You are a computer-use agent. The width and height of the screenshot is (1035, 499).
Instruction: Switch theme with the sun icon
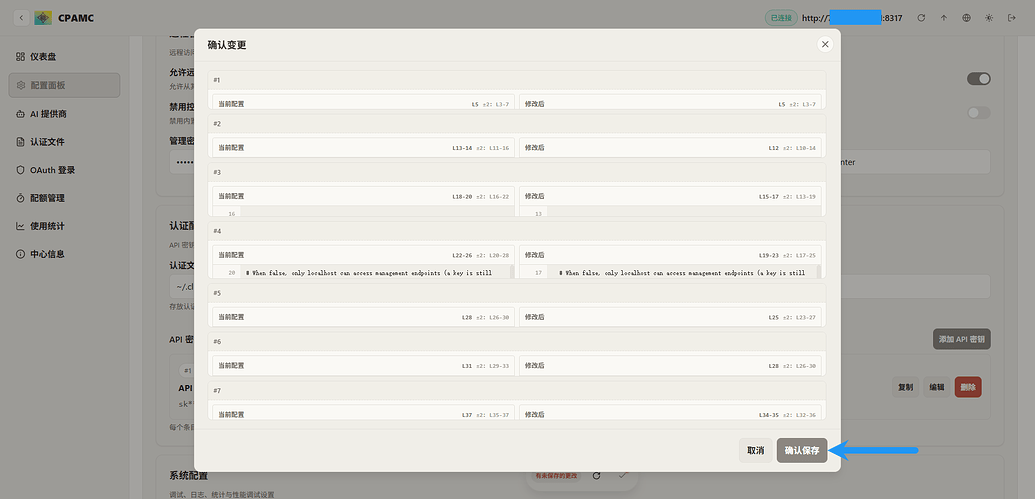point(989,18)
